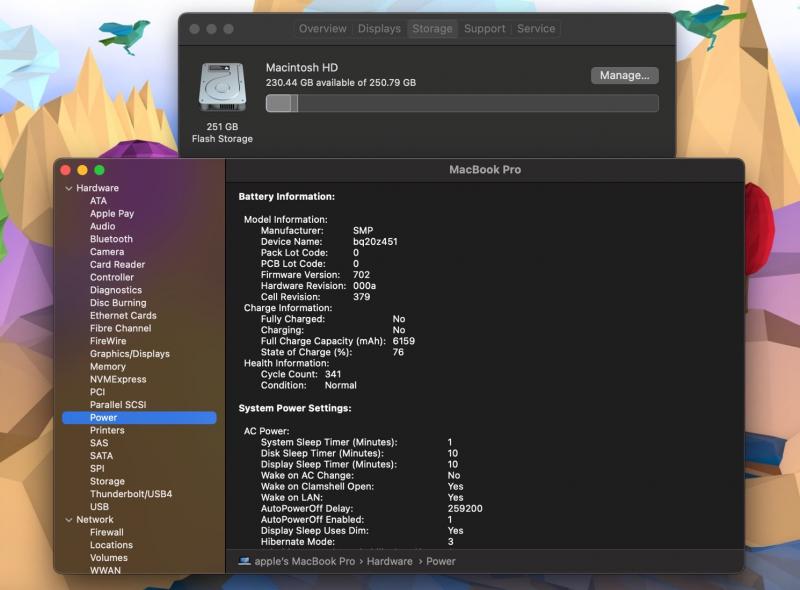Screen dimensions: 800x590
Task: Select Firewall under Network
Action: tap(107, 532)
